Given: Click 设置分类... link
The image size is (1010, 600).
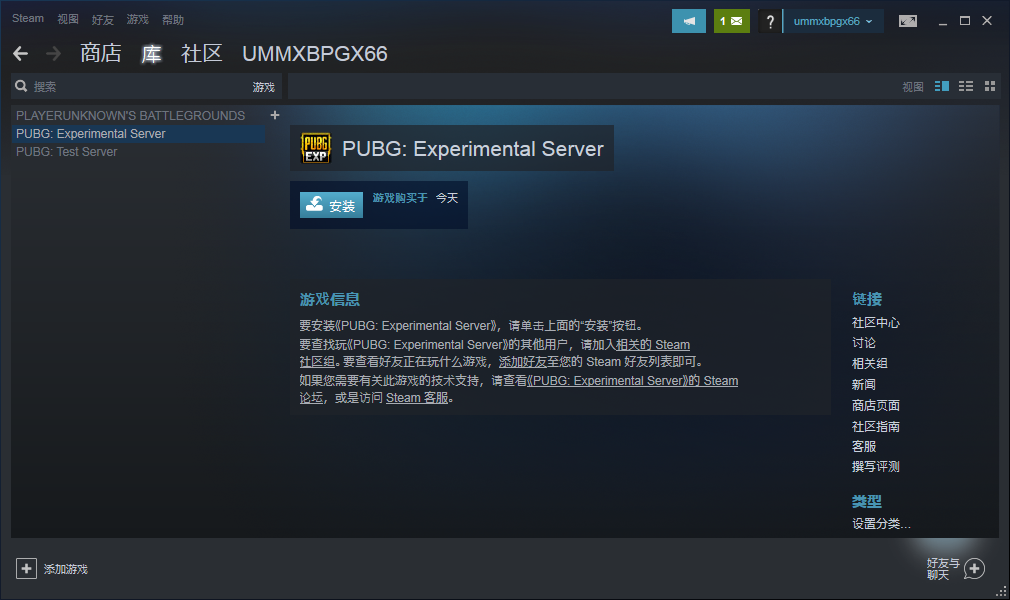Looking at the screenshot, I should (x=881, y=523).
